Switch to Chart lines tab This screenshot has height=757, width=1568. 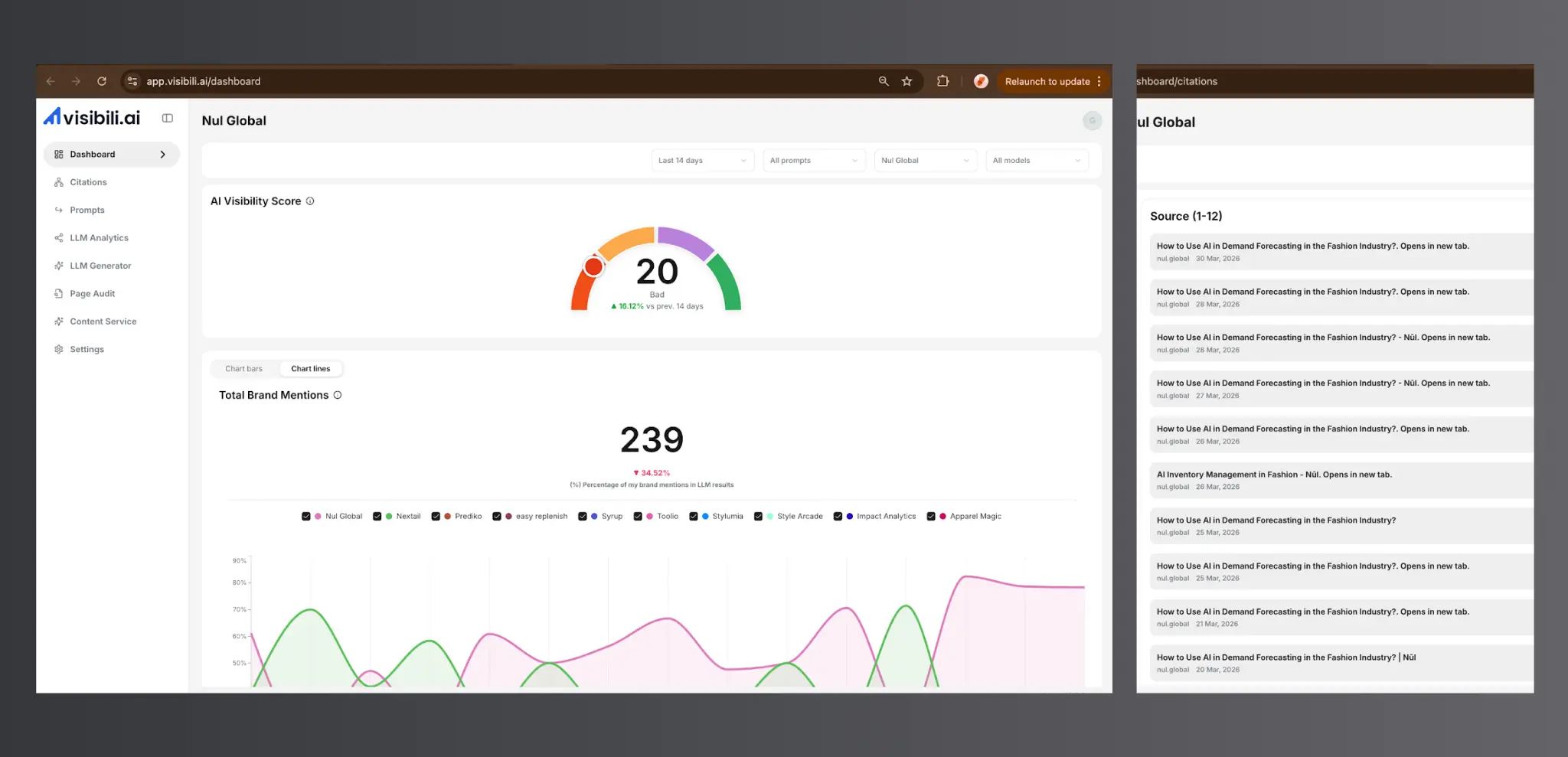click(x=311, y=369)
